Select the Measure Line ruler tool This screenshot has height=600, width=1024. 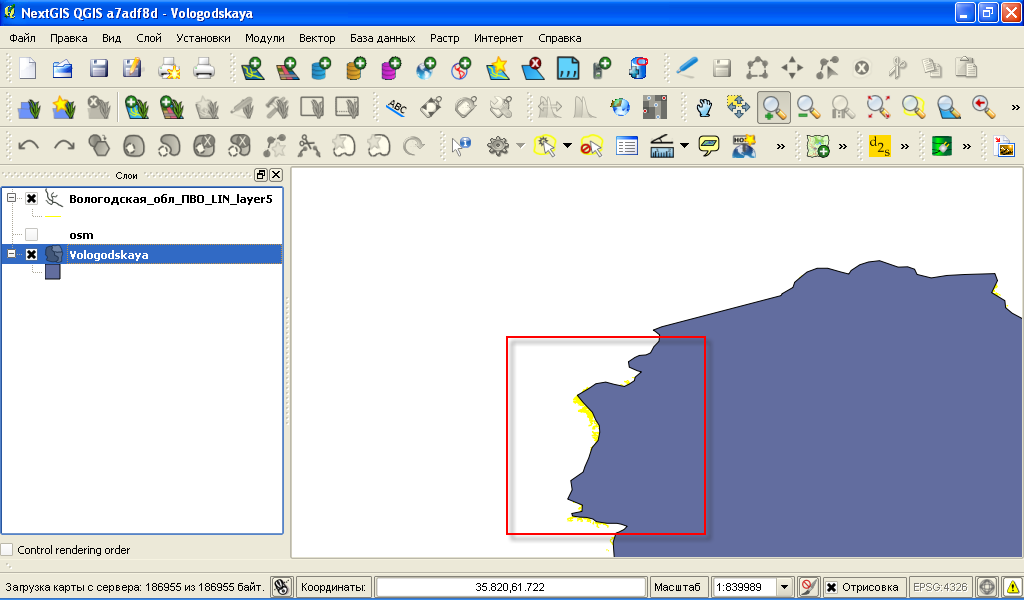(662, 146)
